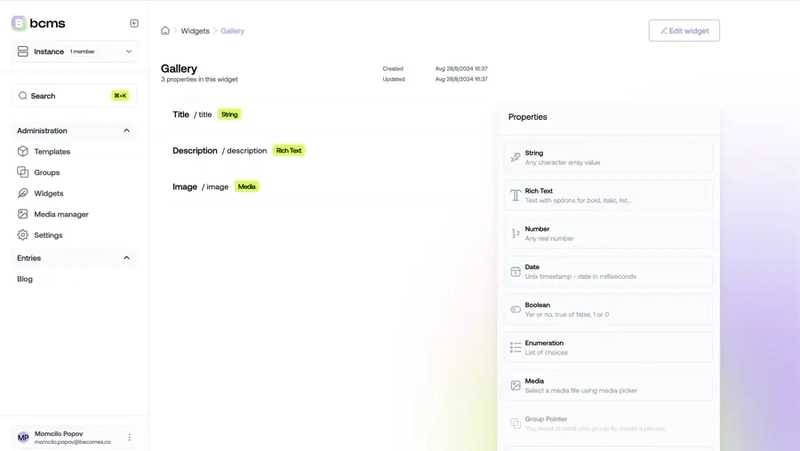Click the Widgets icon in sidebar
This screenshot has width=800, height=451.
pos(22,193)
